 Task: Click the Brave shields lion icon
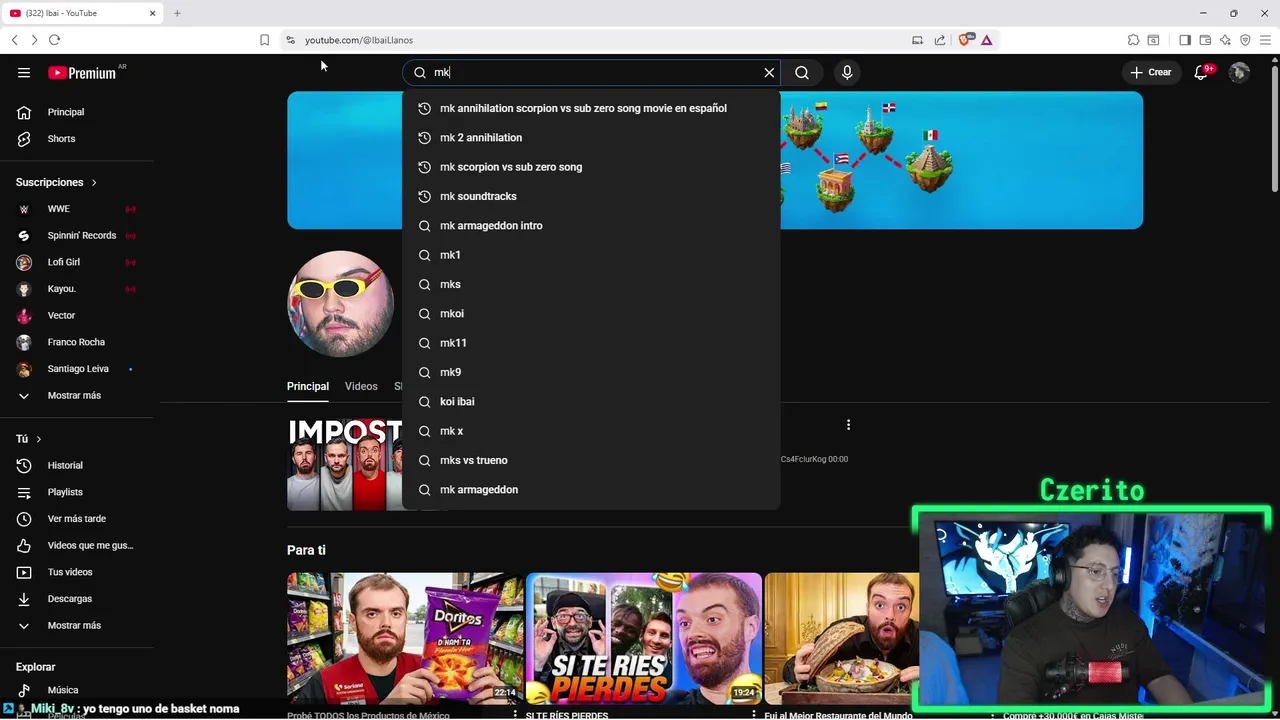964,40
